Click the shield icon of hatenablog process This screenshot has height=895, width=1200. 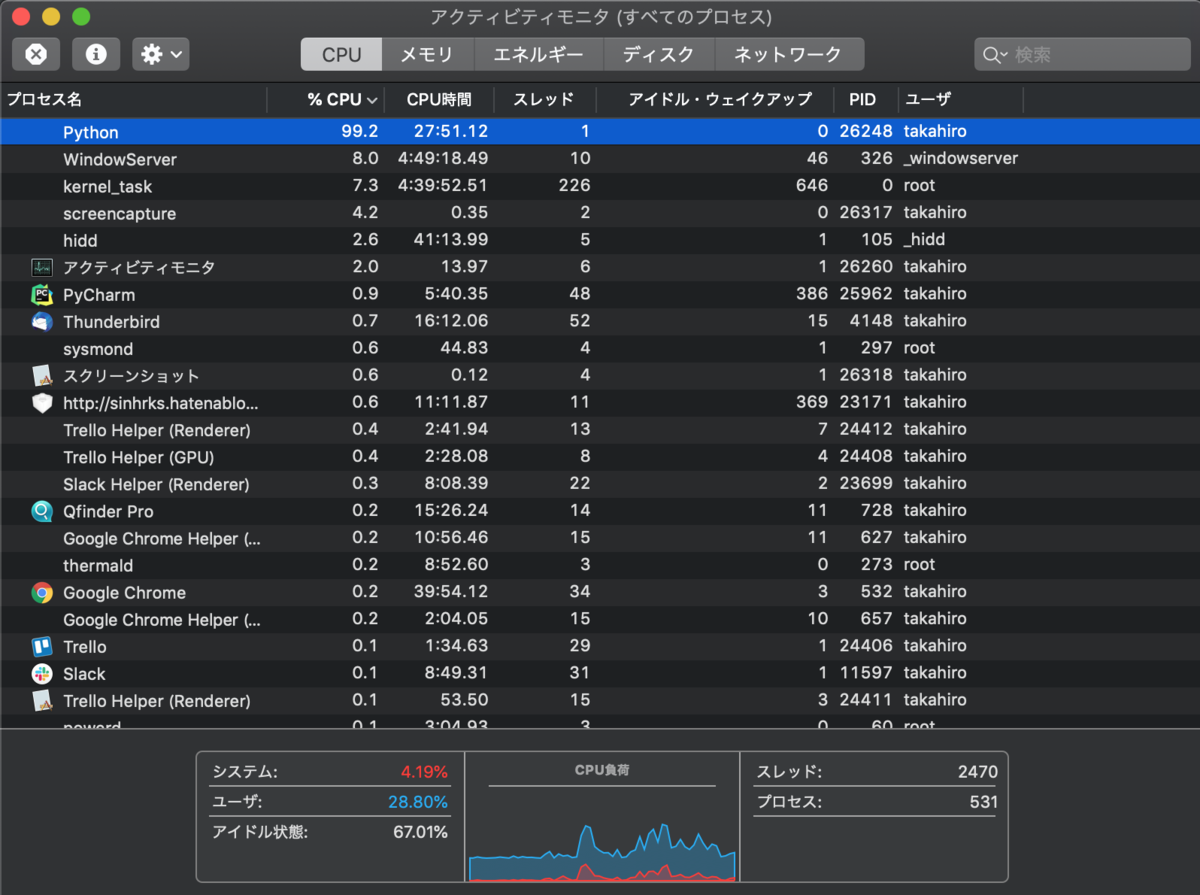tap(42, 402)
